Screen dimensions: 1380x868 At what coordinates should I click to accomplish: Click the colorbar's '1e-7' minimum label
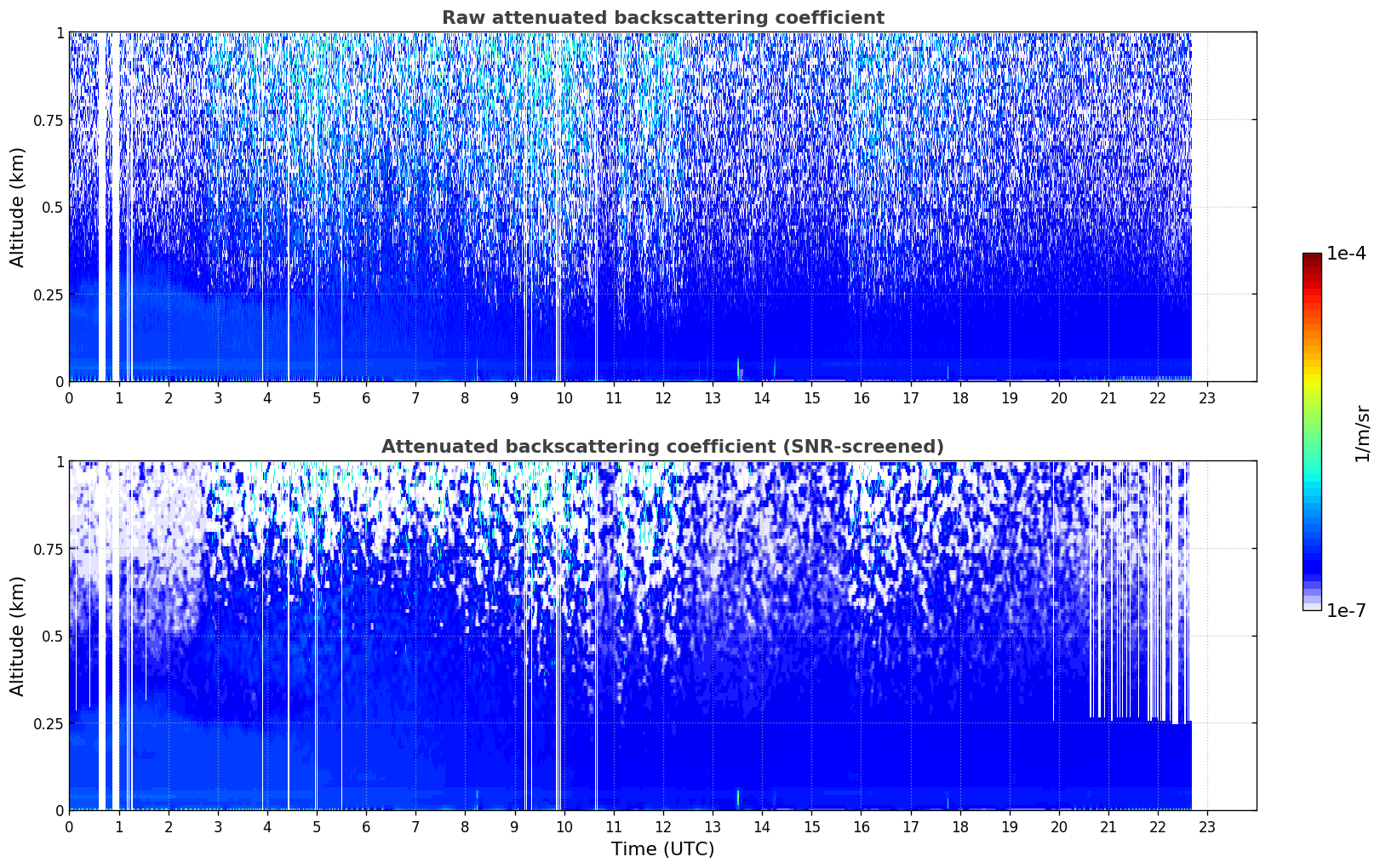tap(1347, 611)
